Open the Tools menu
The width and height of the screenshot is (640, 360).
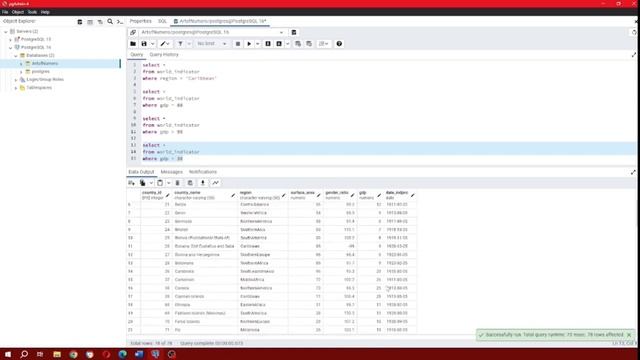coord(32,12)
